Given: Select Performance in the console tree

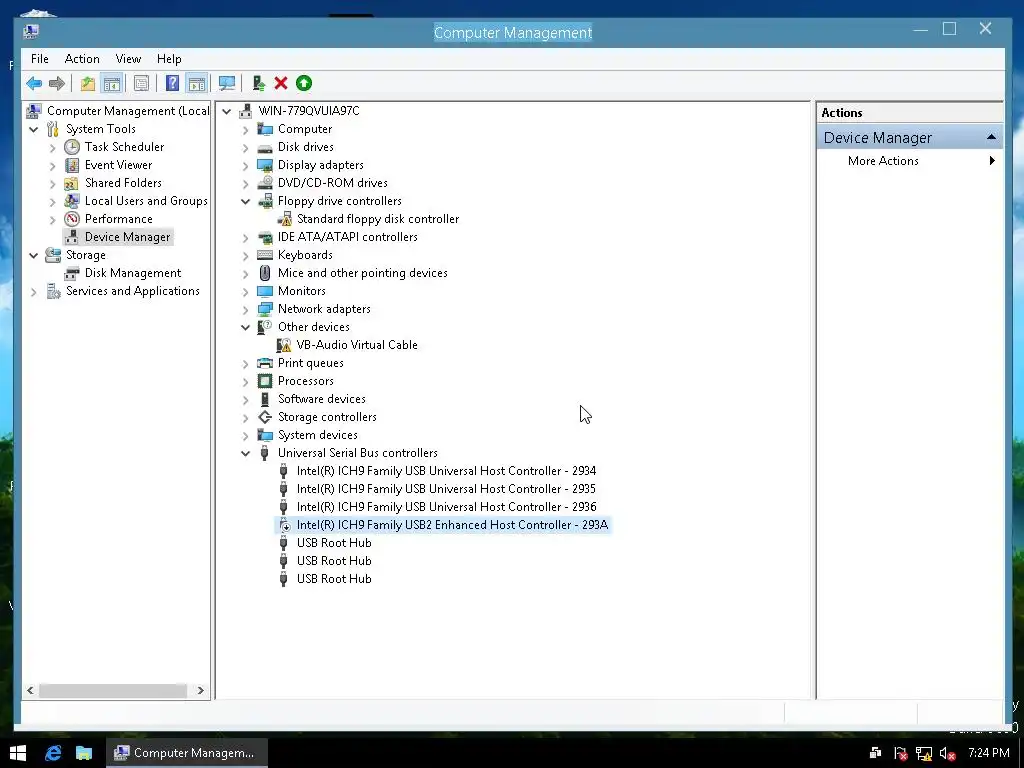Looking at the screenshot, I should point(118,219).
